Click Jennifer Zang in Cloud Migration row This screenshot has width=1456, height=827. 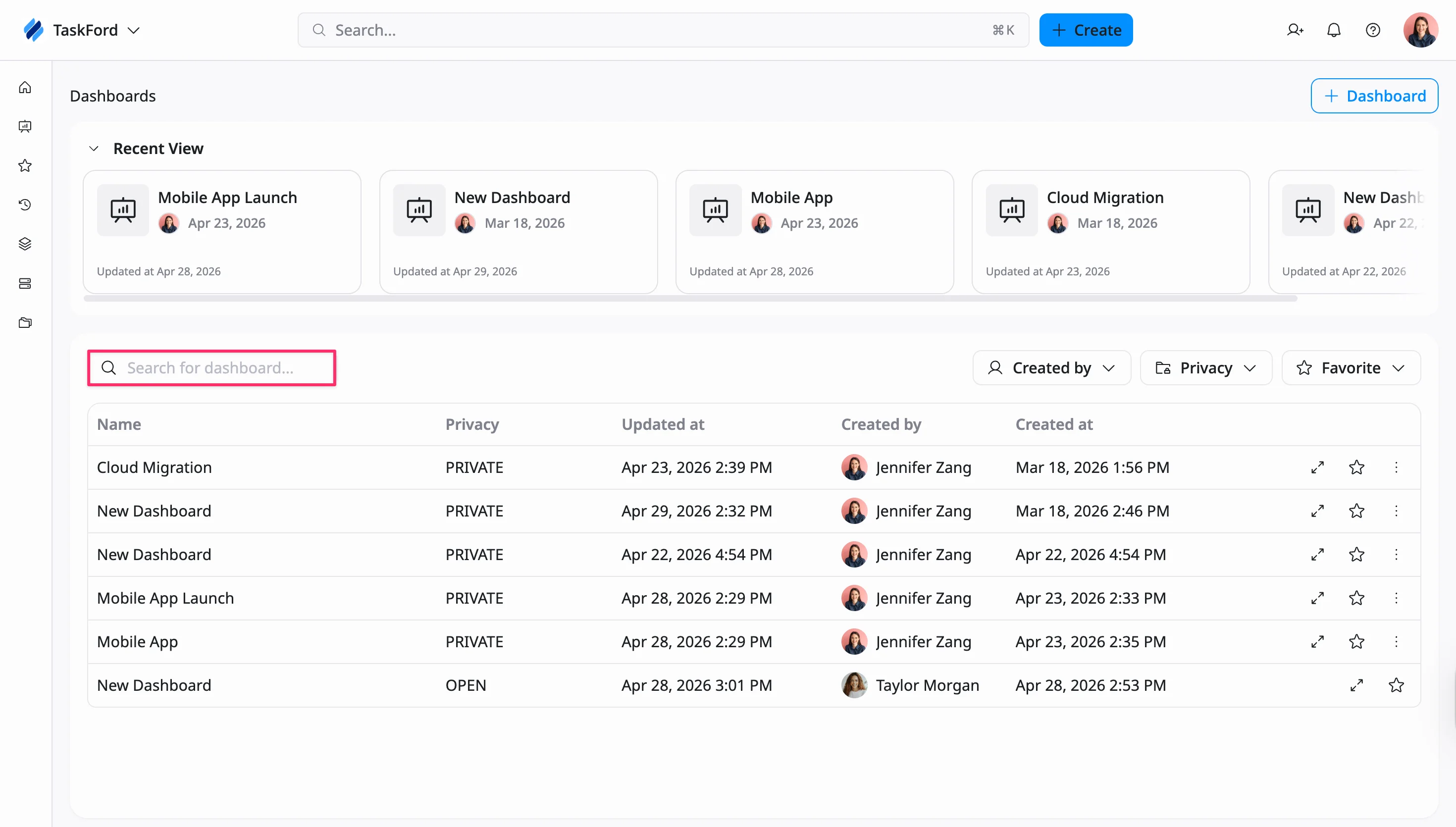923,467
